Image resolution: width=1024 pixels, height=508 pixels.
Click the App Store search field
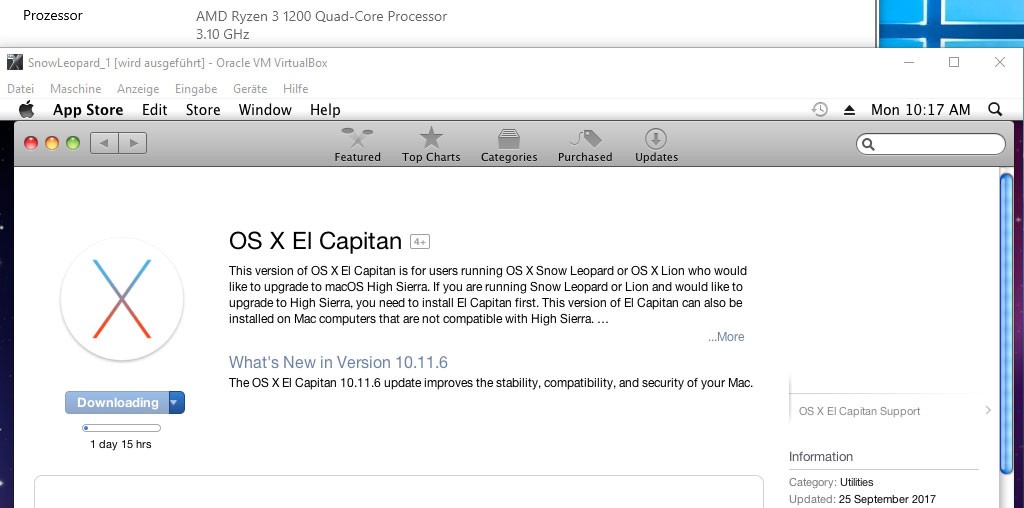tap(931, 144)
